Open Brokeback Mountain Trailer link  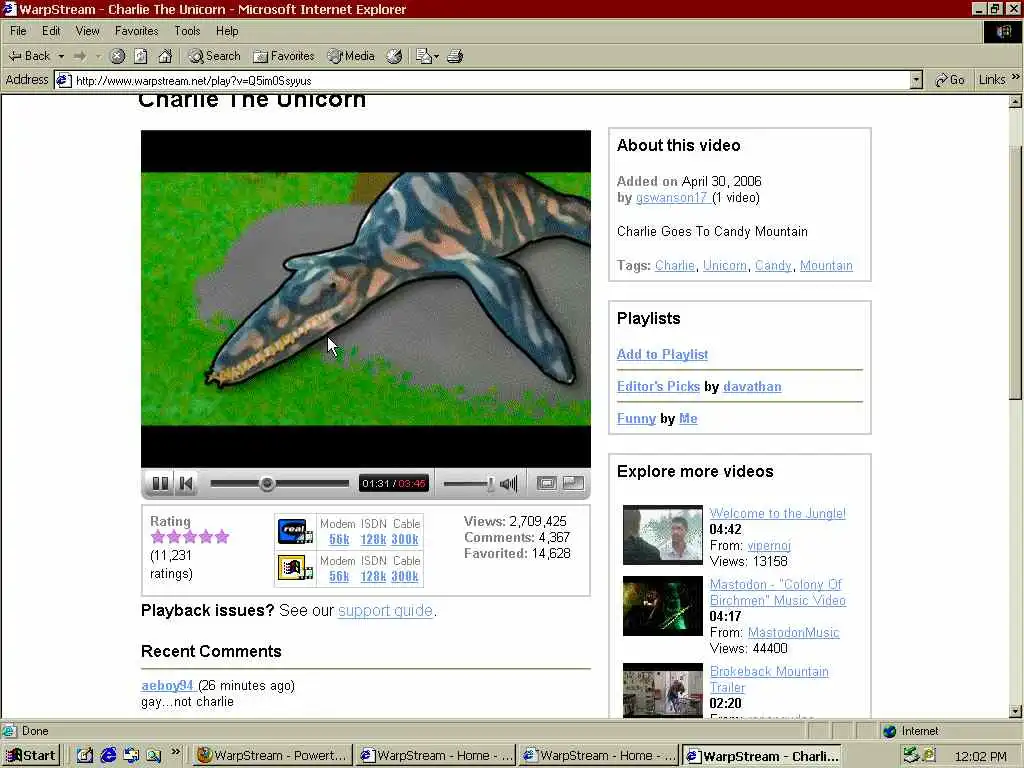[x=769, y=679]
